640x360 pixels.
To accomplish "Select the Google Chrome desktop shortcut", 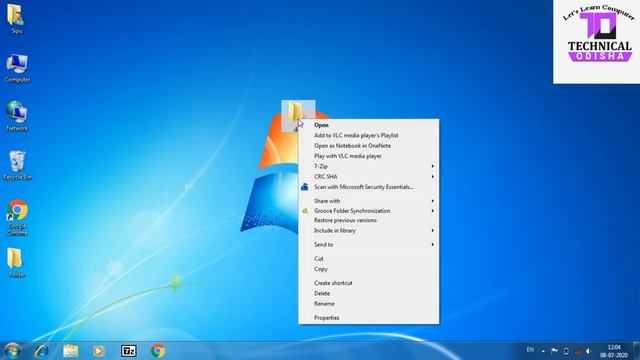I will click(x=17, y=218).
